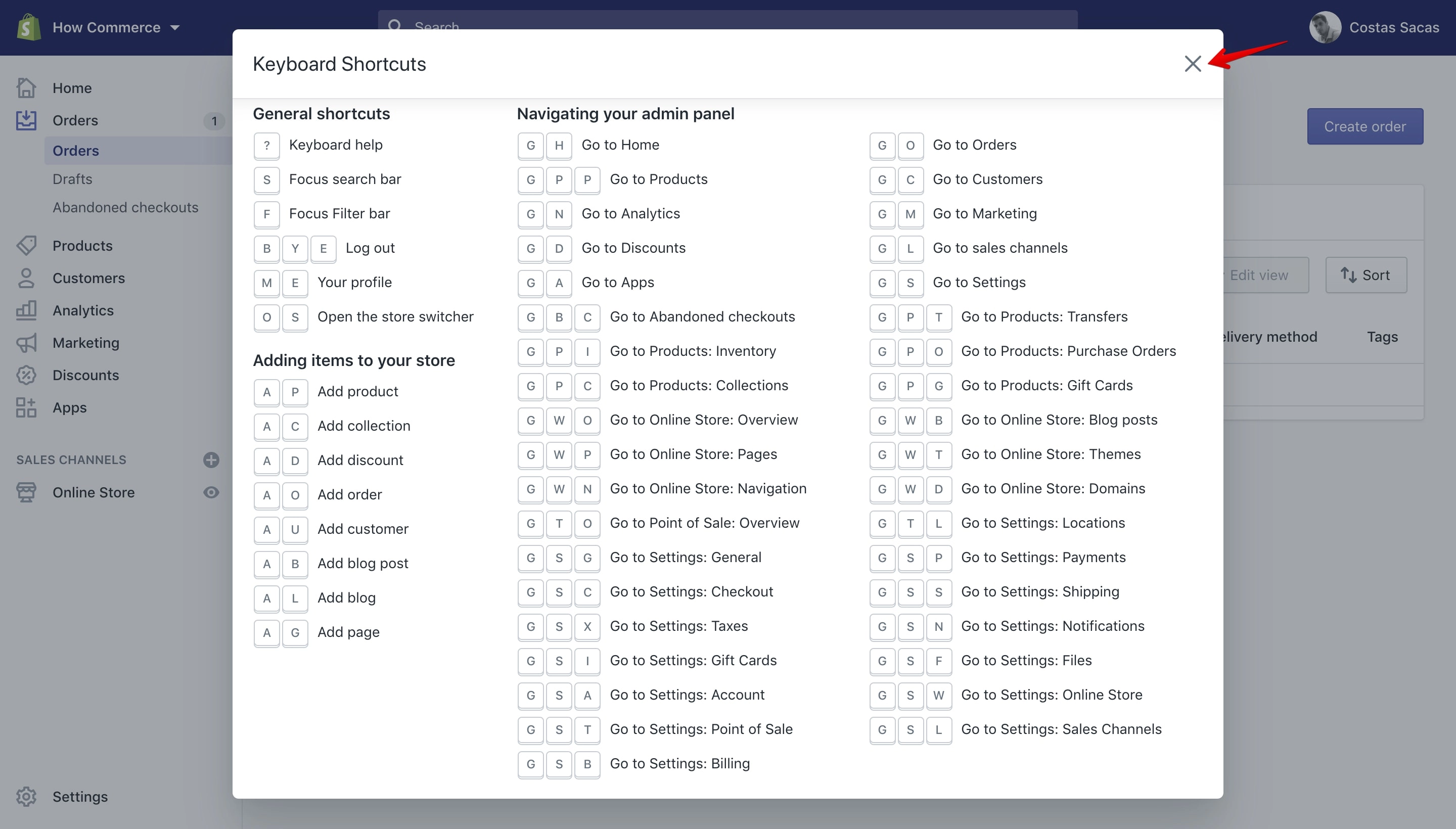Click the Settings gear icon
1456x829 pixels.
coord(26,797)
